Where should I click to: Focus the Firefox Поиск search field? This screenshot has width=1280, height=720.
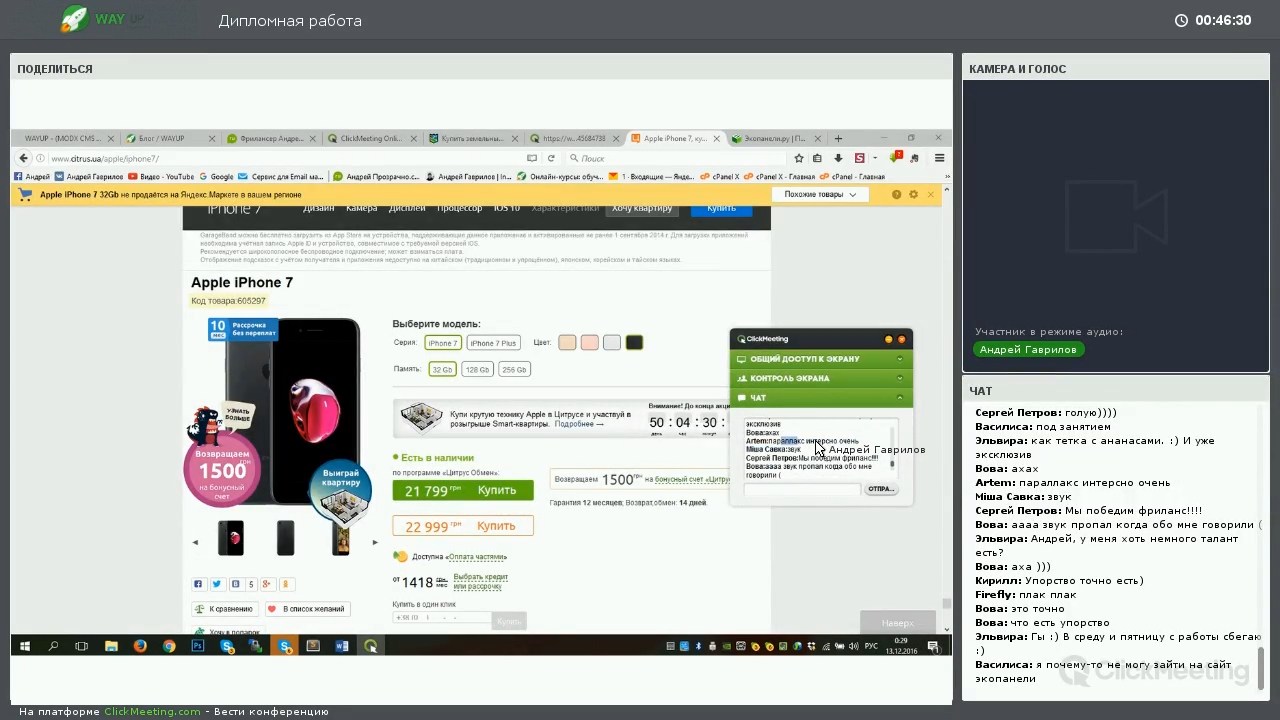click(675, 158)
